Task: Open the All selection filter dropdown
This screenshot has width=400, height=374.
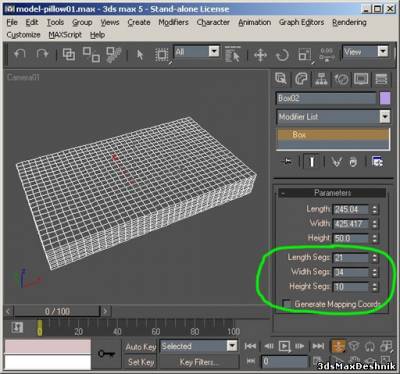Action: click(x=214, y=51)
